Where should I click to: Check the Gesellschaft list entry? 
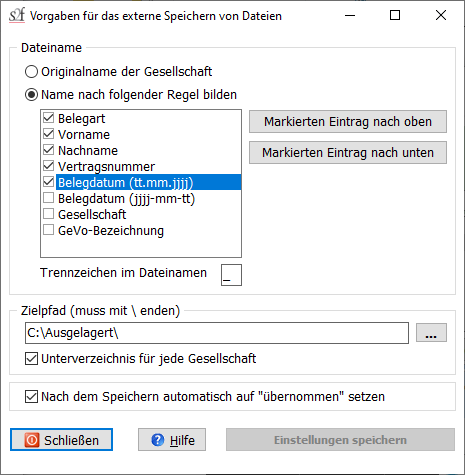coord(49,214)
